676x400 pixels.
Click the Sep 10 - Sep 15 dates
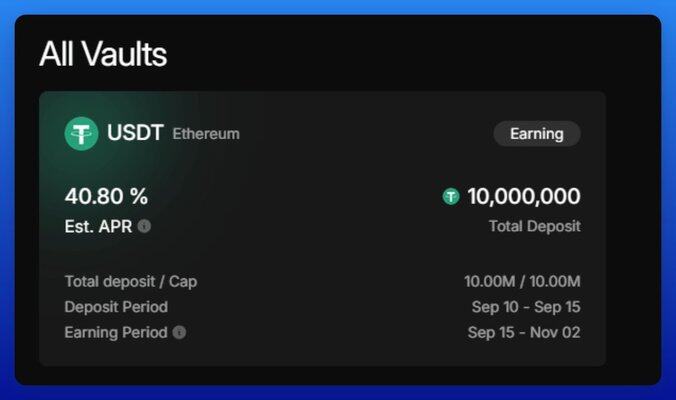(526, 307)
